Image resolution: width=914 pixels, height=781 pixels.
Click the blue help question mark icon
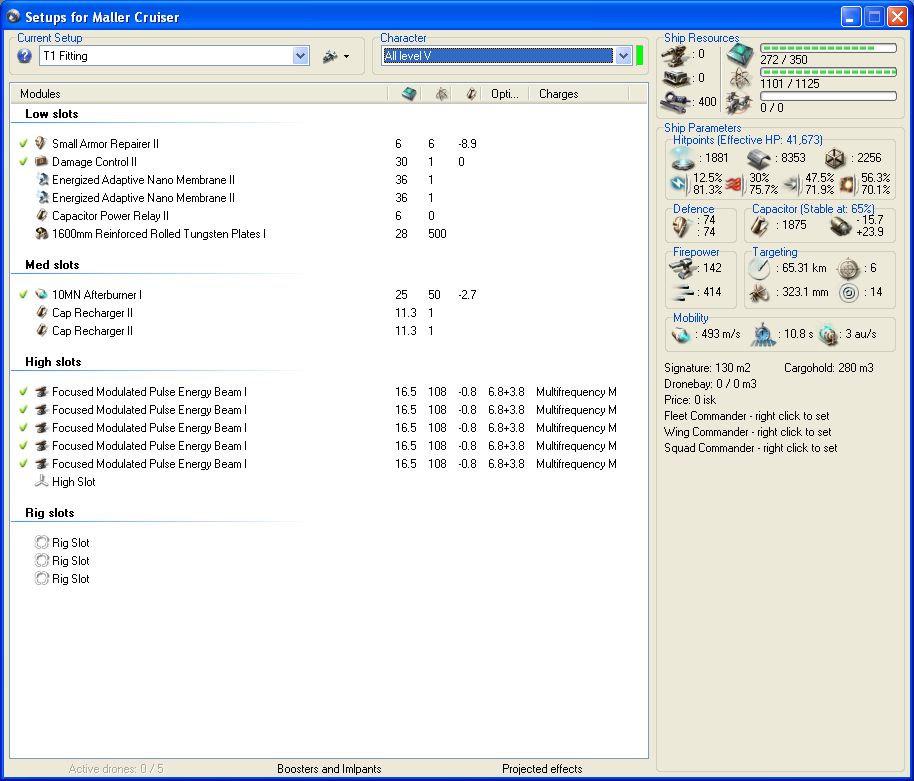(24, 56)
